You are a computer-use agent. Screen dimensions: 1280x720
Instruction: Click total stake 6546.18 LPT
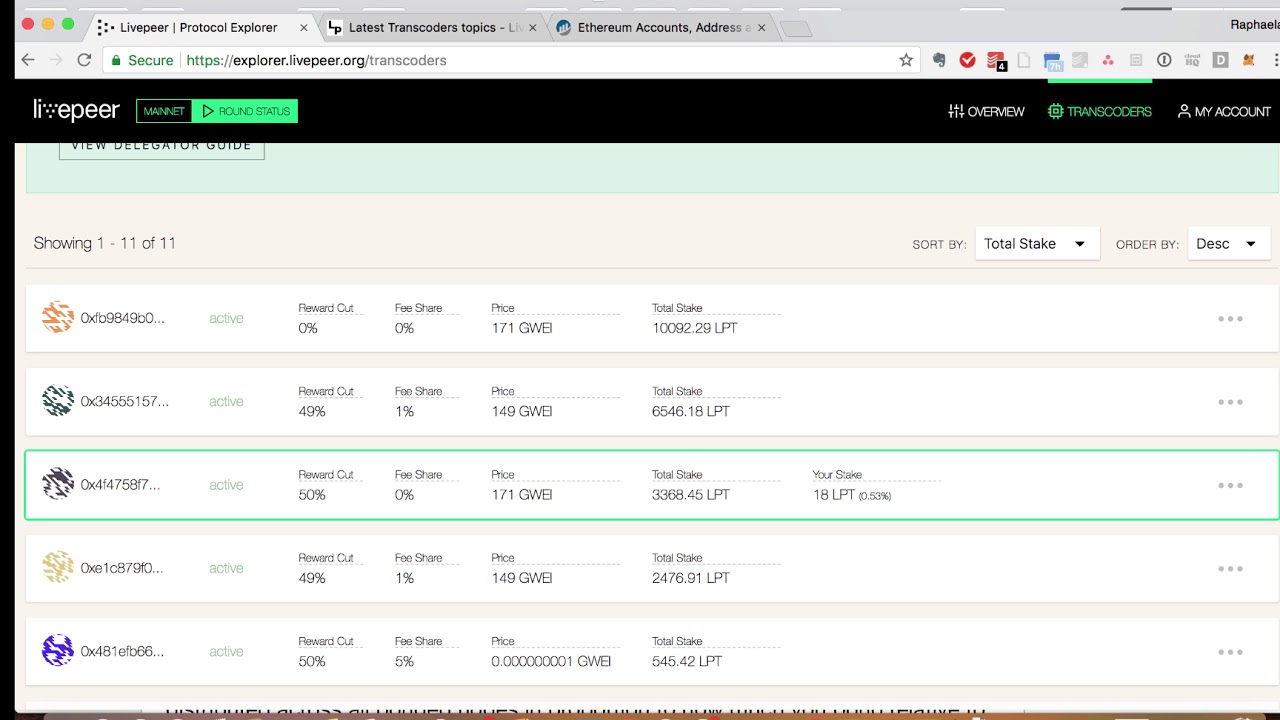(x=691, y=411)
